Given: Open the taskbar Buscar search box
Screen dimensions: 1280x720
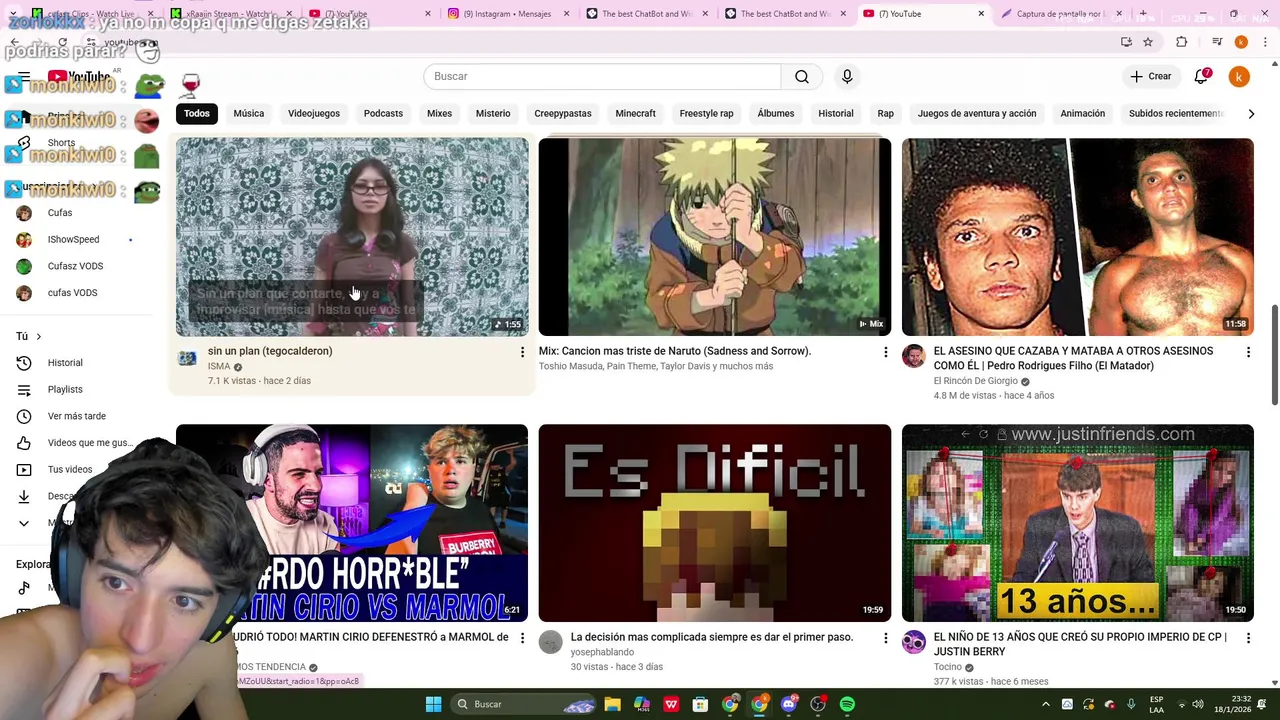Looking at the screenshot, I should click(x=522, y=705).
